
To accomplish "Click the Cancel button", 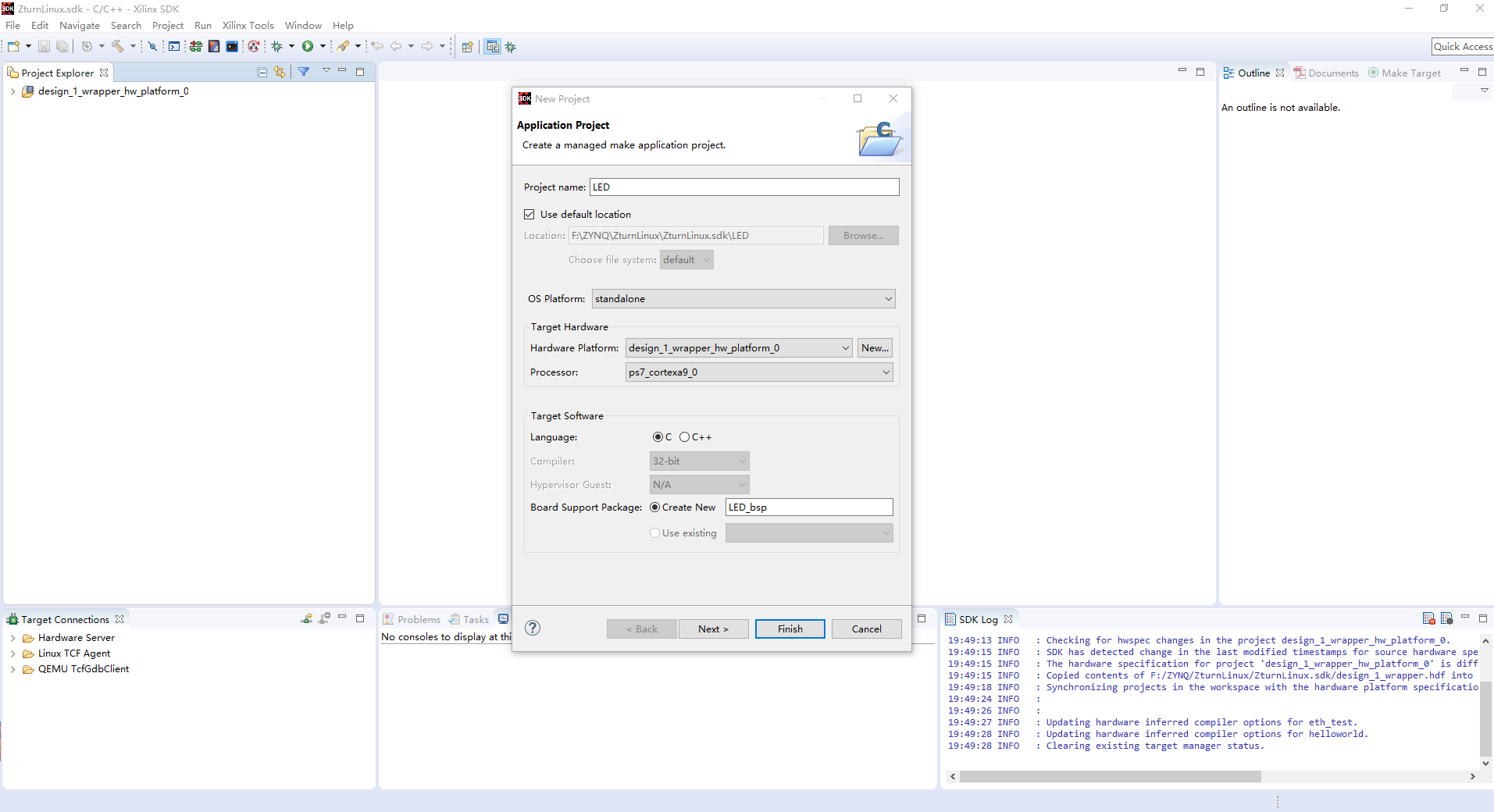I will click(x=867, y=629).
